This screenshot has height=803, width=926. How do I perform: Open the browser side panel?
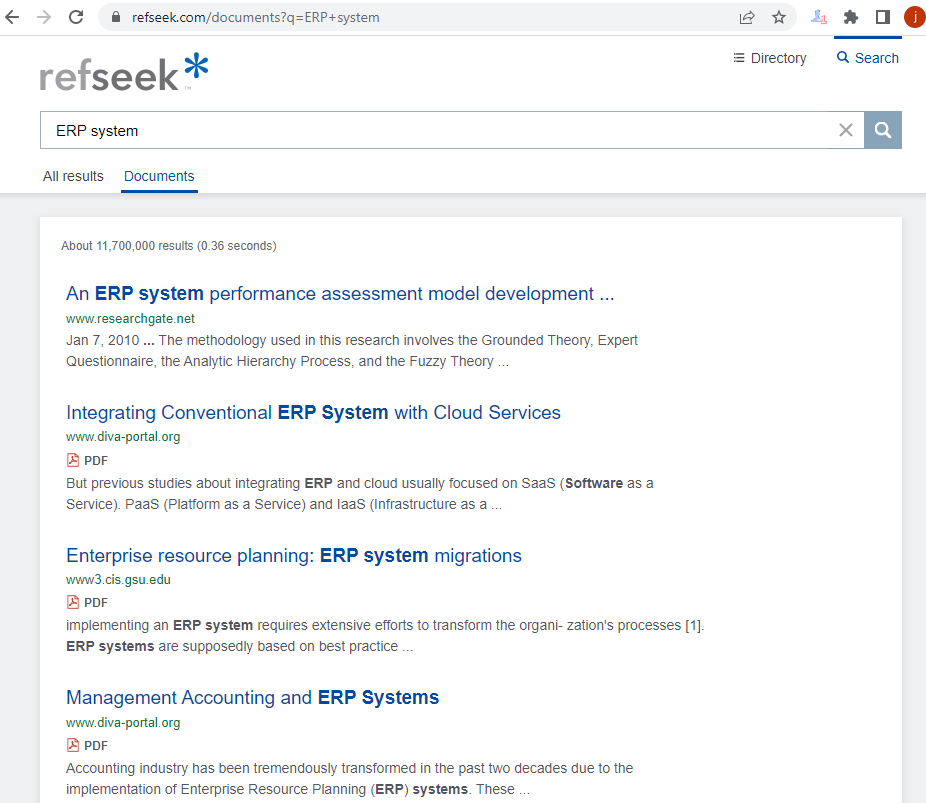pos(883,17)
